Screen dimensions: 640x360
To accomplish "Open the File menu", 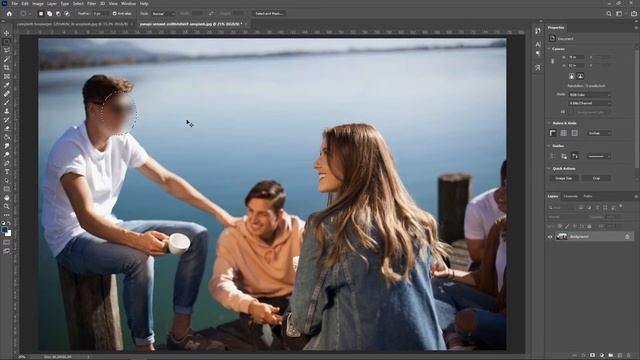I will point(15,4).
